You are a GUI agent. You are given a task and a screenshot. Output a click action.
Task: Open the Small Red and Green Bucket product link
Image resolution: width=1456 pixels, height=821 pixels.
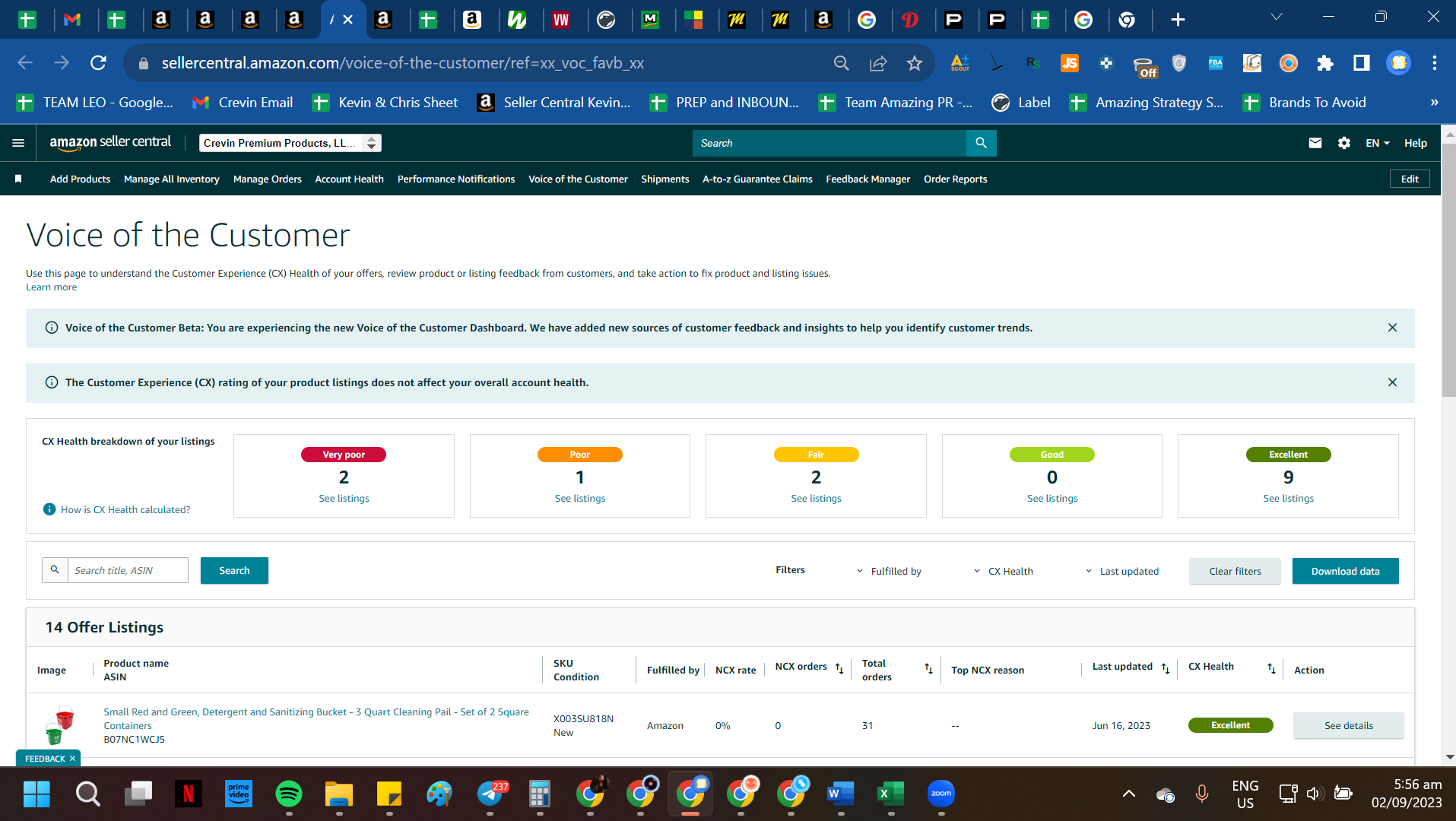coord(316,718)
